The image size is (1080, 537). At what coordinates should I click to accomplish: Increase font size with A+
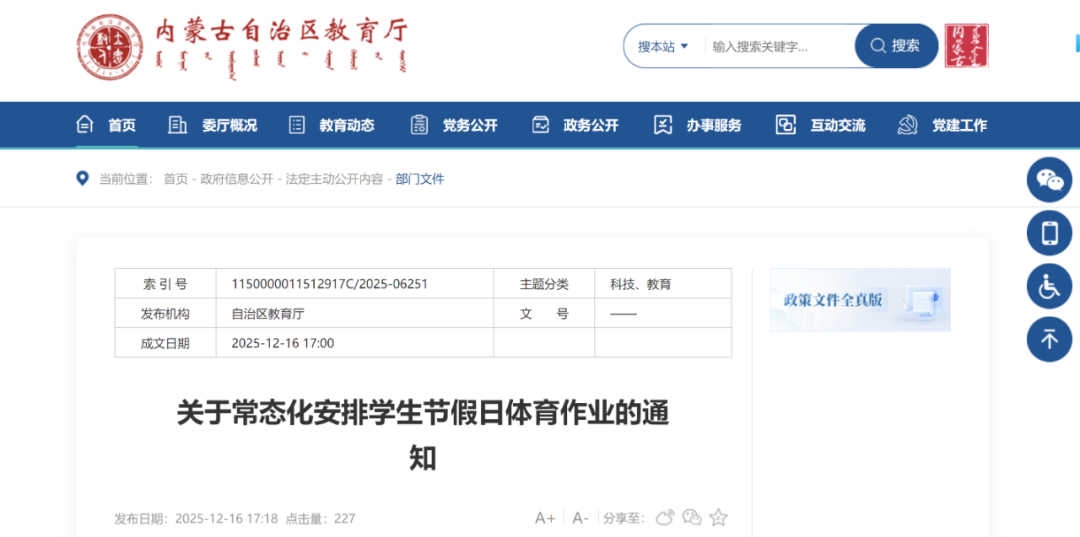click(x=545, y=518)
